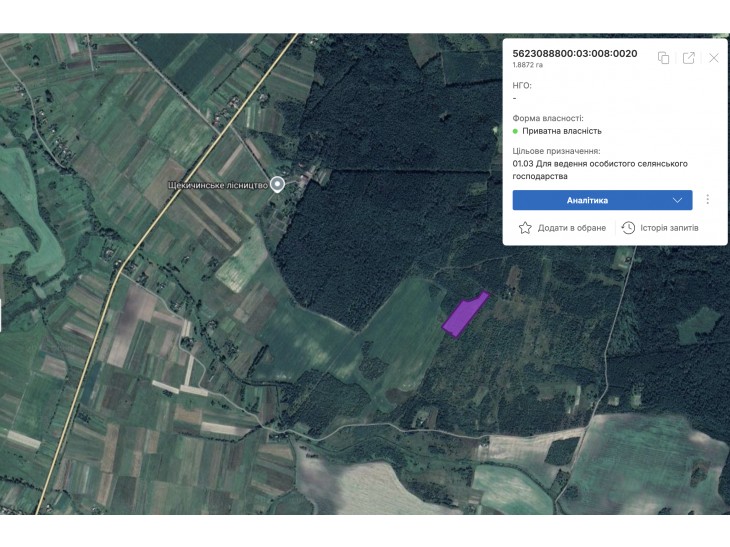Select cadastral number 5623088800:03:008:0020 text
Image resolution: width=730 pixels, height=547 pixels.
tap(575, 54)
